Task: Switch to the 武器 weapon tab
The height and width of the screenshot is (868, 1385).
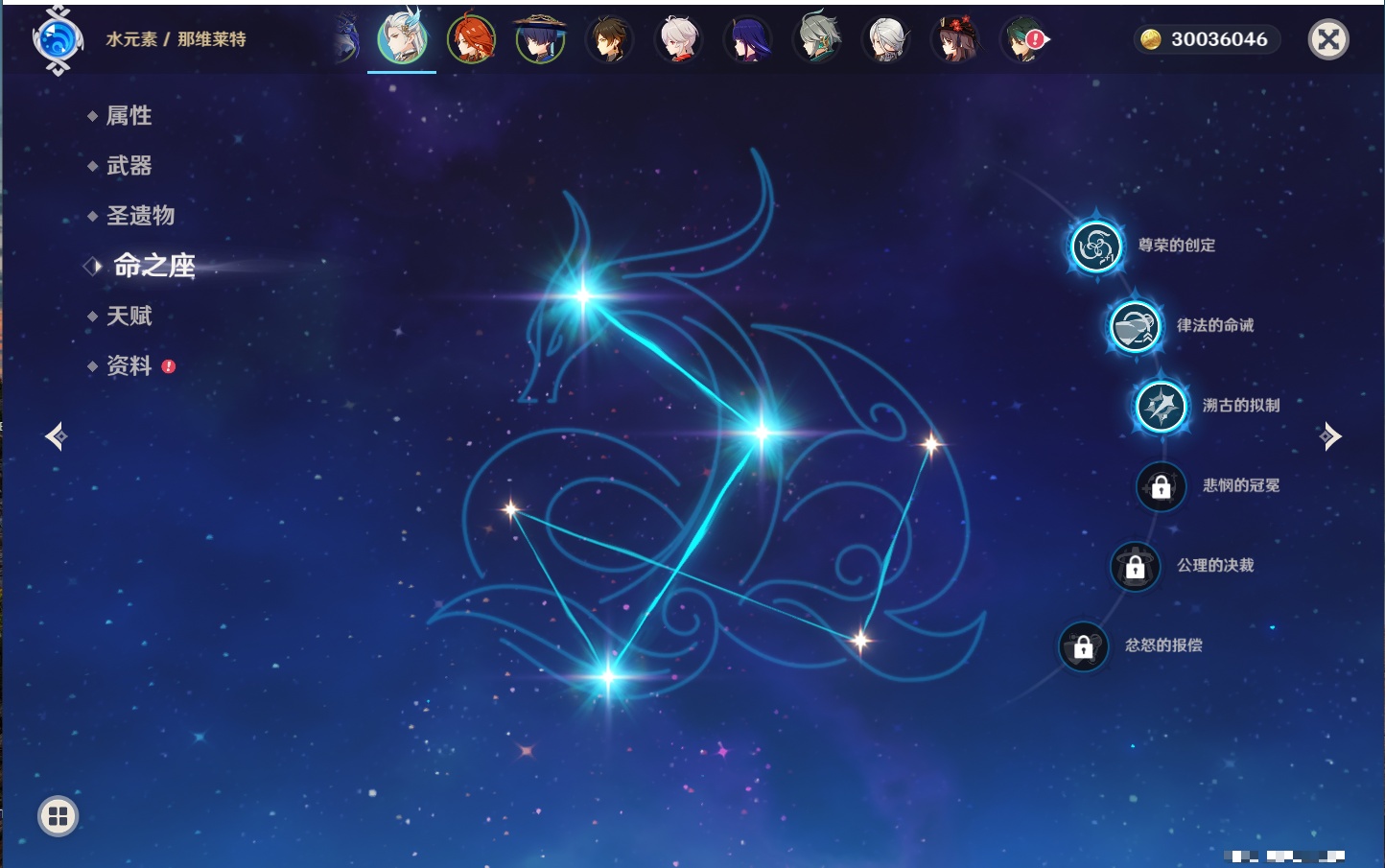Action: point(129,166)
